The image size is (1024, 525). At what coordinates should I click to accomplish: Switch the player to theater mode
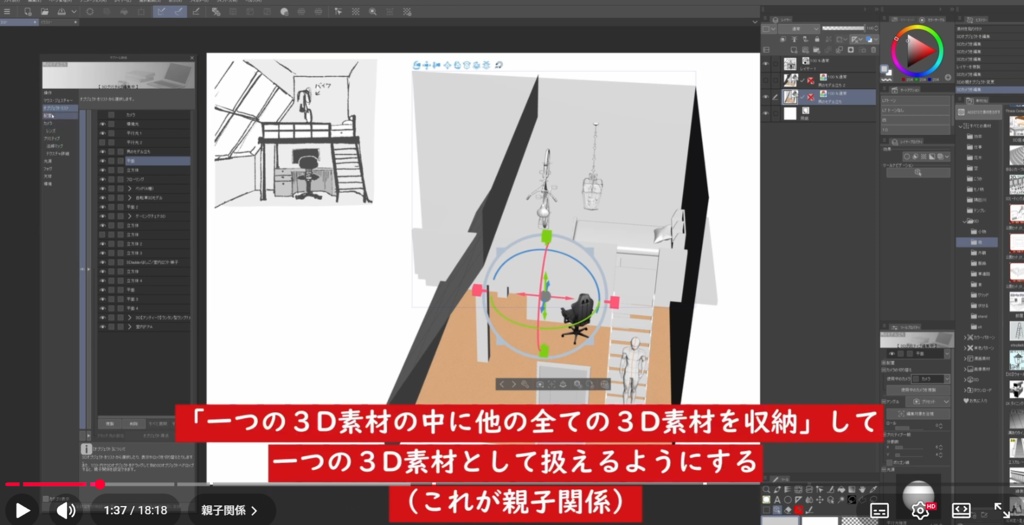coord(961,510)
